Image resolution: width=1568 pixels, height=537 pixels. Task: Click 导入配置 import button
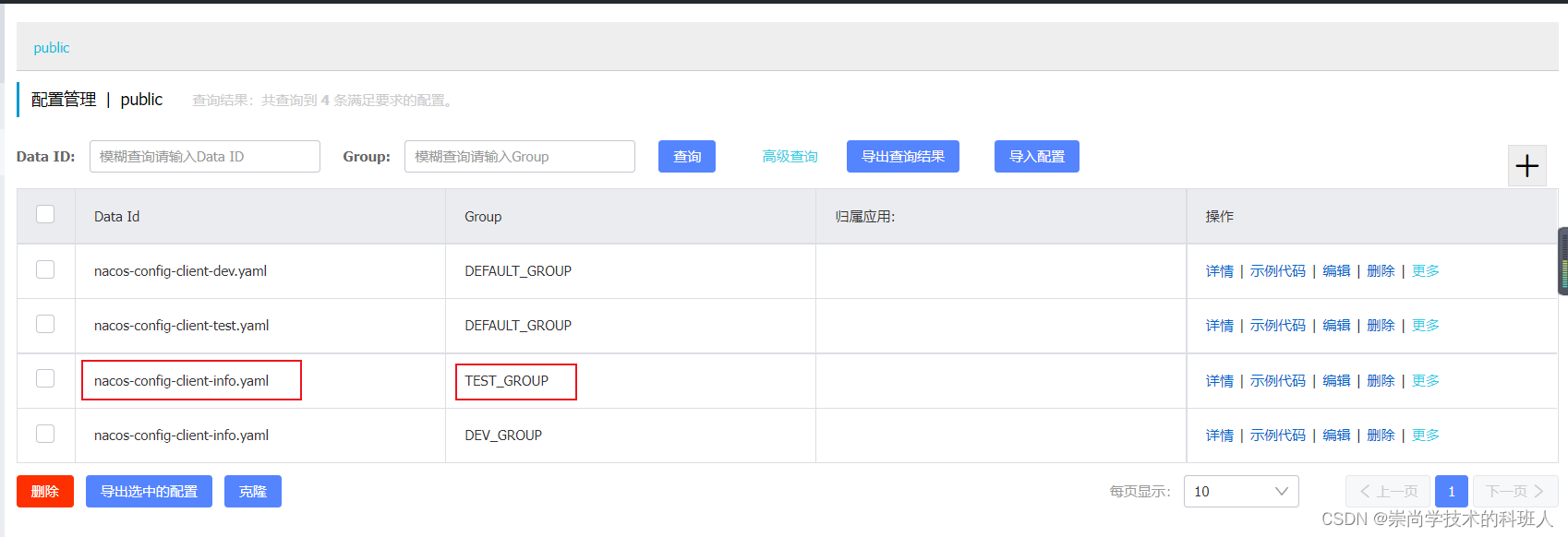(x=1037, y=157)
